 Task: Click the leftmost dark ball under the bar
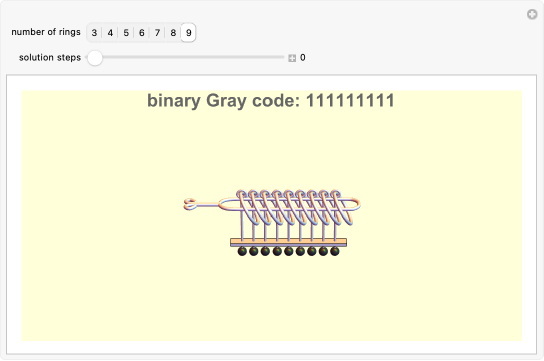[242, 251]
